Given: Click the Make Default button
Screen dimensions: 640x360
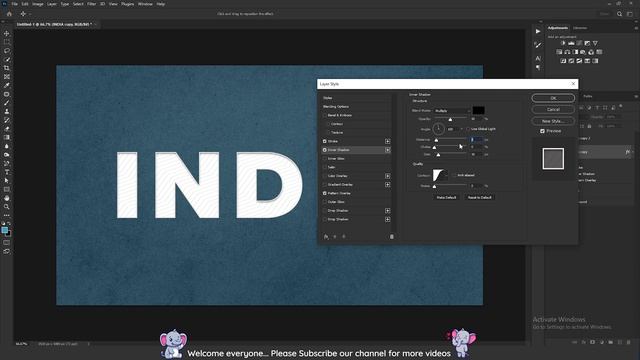Looking at the screenshot, I should (x=446, y=198).
